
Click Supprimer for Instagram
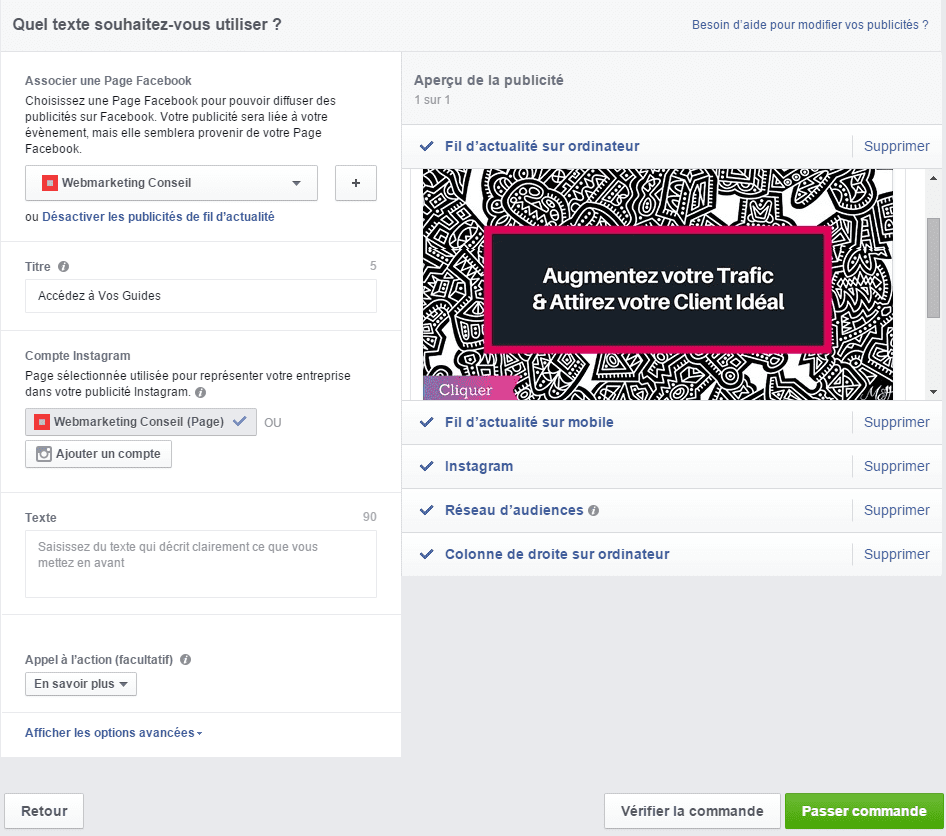click(897, 466)
